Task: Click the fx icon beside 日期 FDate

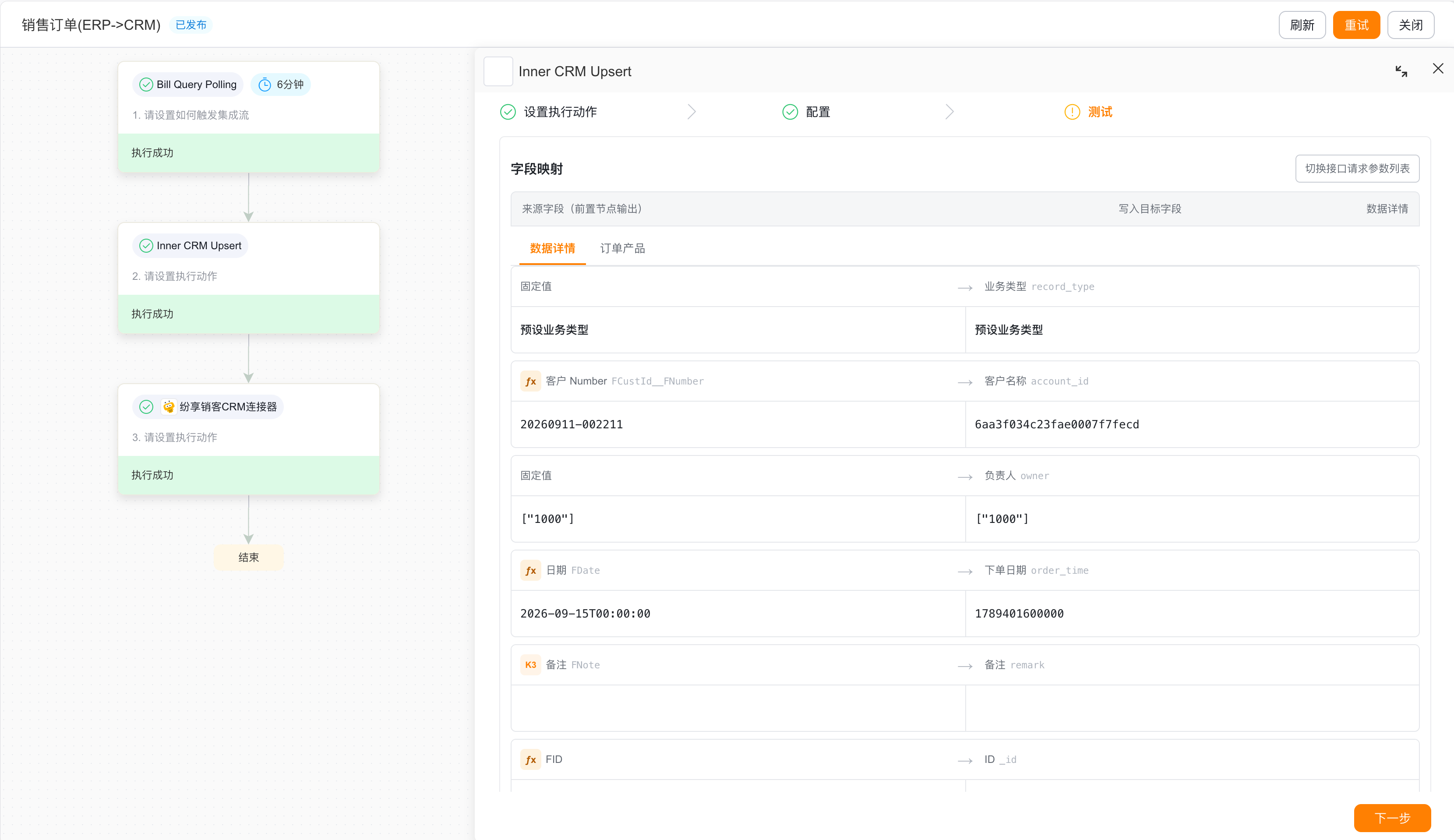Action: click(x=531, y=571)
